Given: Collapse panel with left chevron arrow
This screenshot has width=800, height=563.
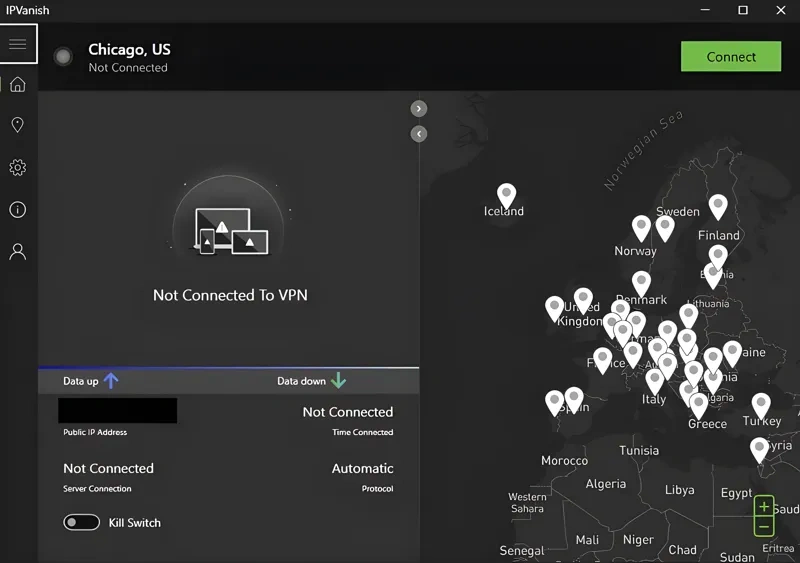Looking at the screenshot, I should coord(419,134).
